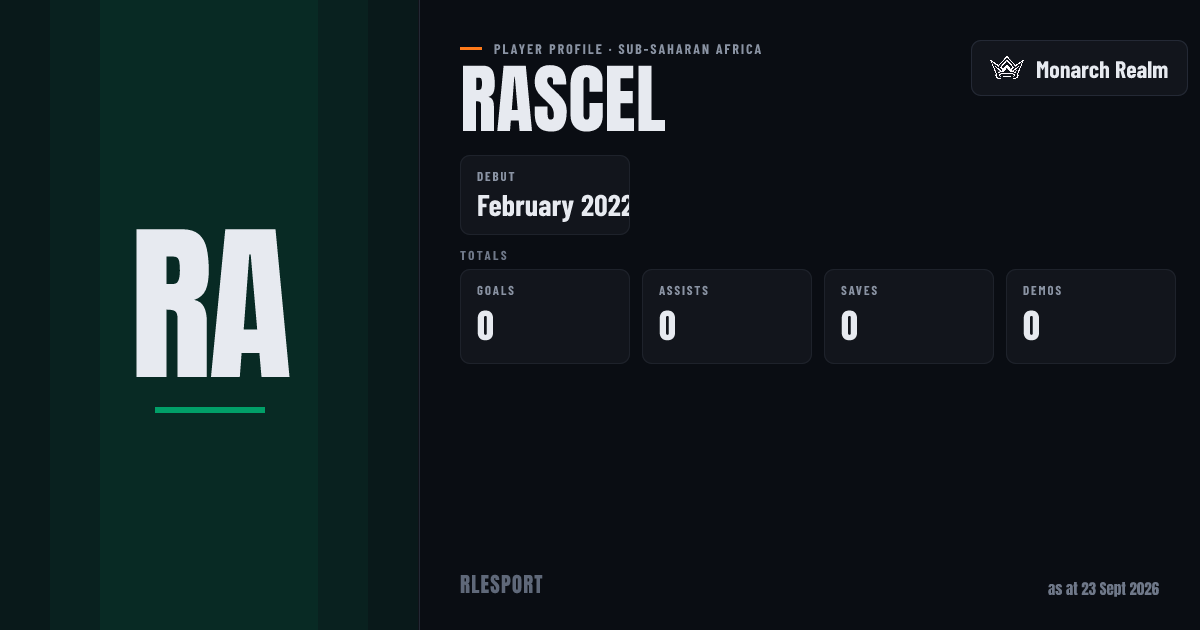Click the Demos stat card
1200x630 pixels.
[x=1091, y=316]
